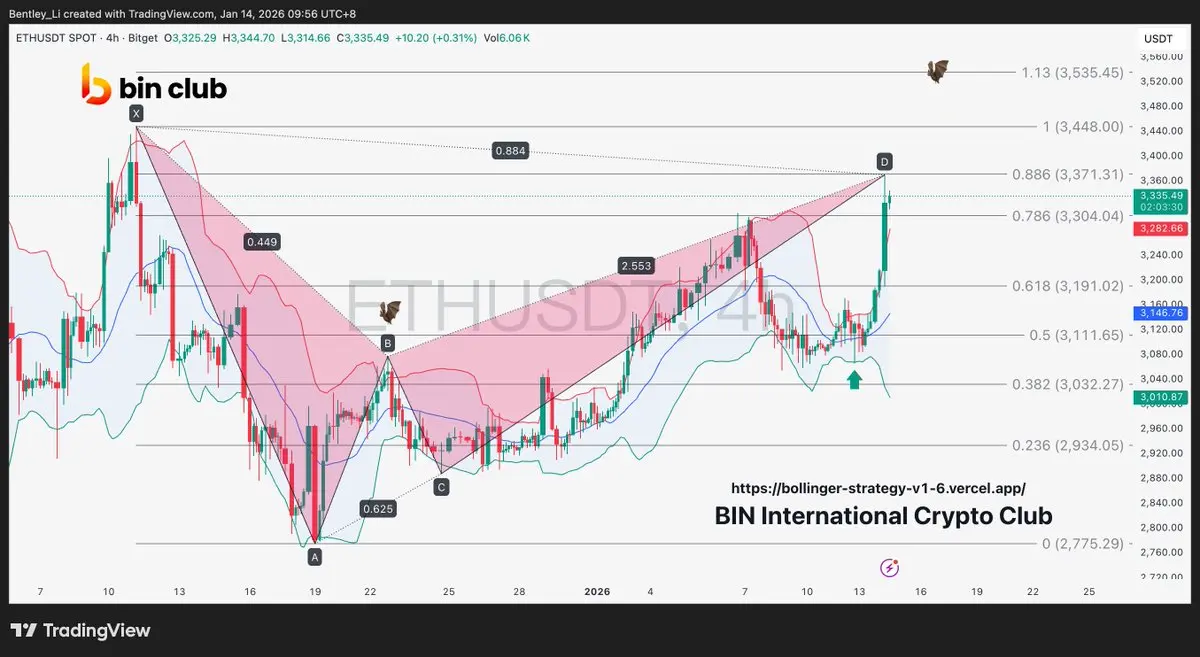The height and width of the screenshot is (657, 1200).
Task: Click the bat icon above point B
Action: [389, 313]
